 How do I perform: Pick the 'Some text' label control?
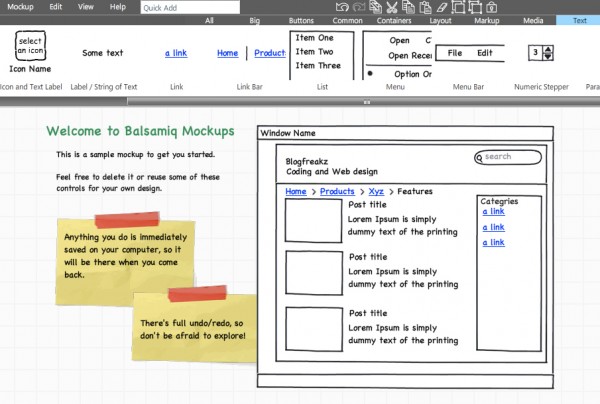tap(103, 53)
